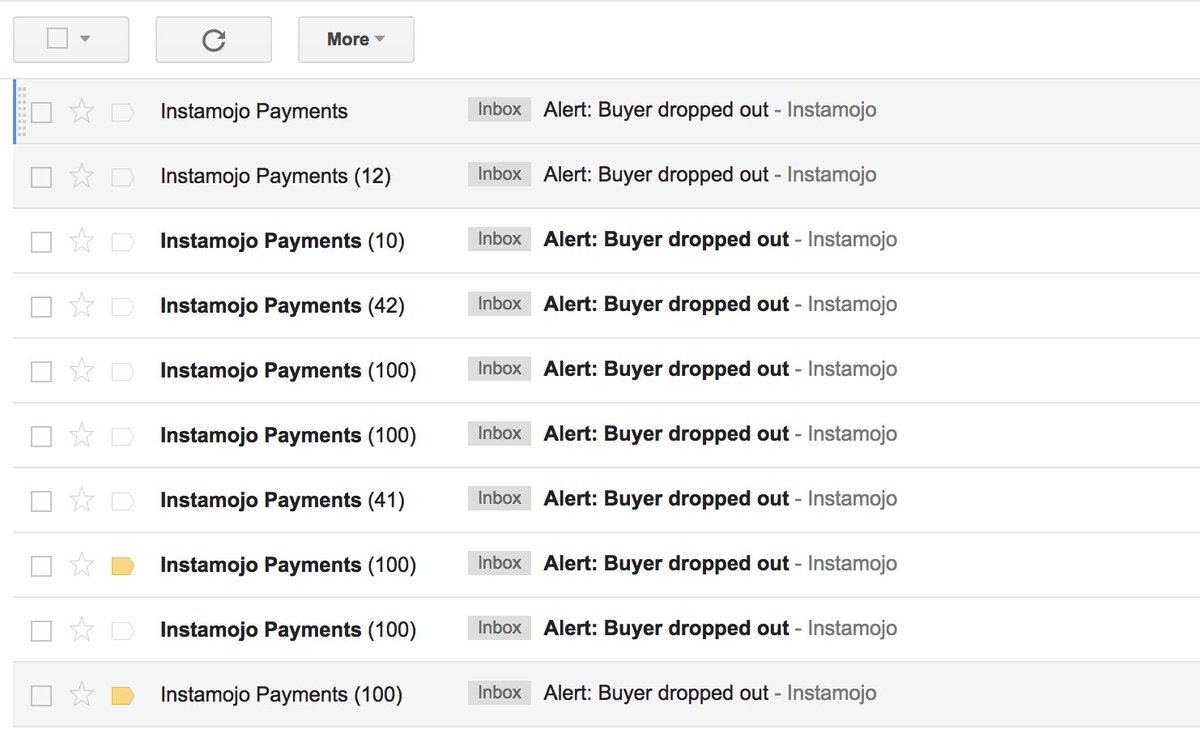Image resolution: width=1200 pixels, height=734 pixels.
Task: Select the checkbox of the Instamojo Payments (12) thread
Action: (41, 177)
